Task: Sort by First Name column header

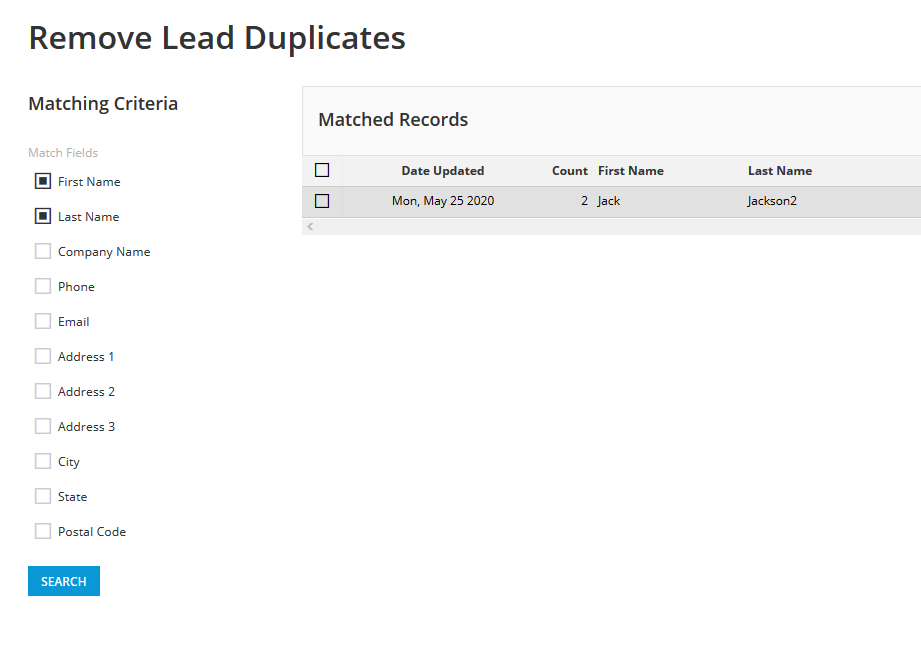Action: tap(631, 171)
